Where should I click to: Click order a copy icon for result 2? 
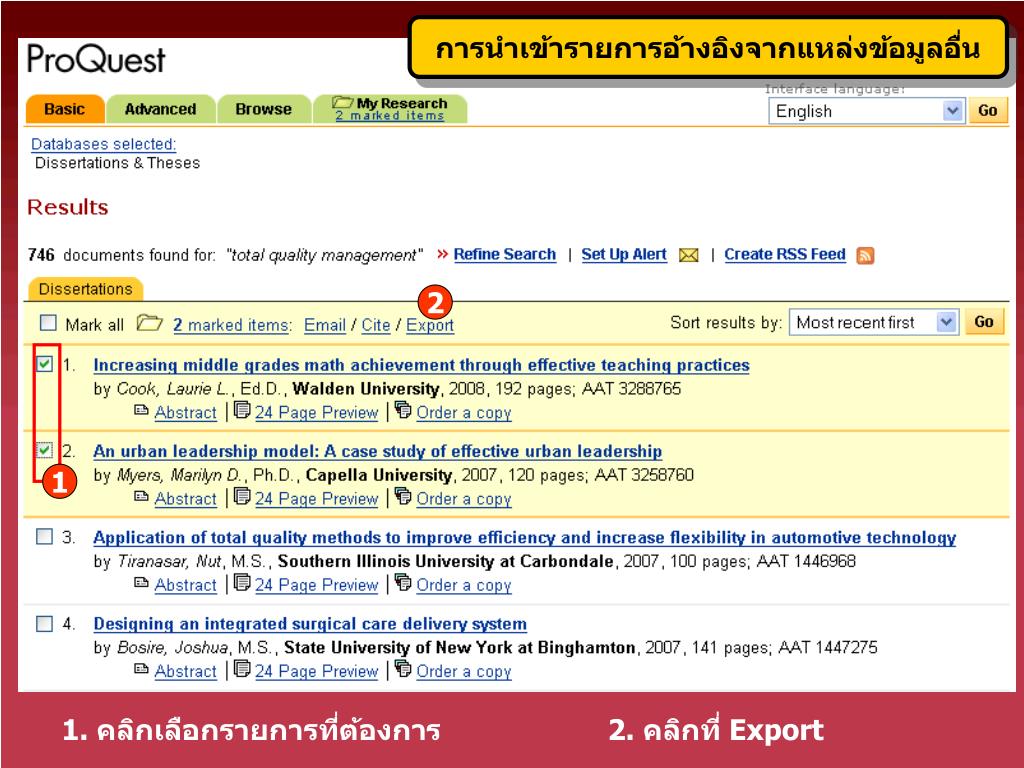[x=404, y=496]
